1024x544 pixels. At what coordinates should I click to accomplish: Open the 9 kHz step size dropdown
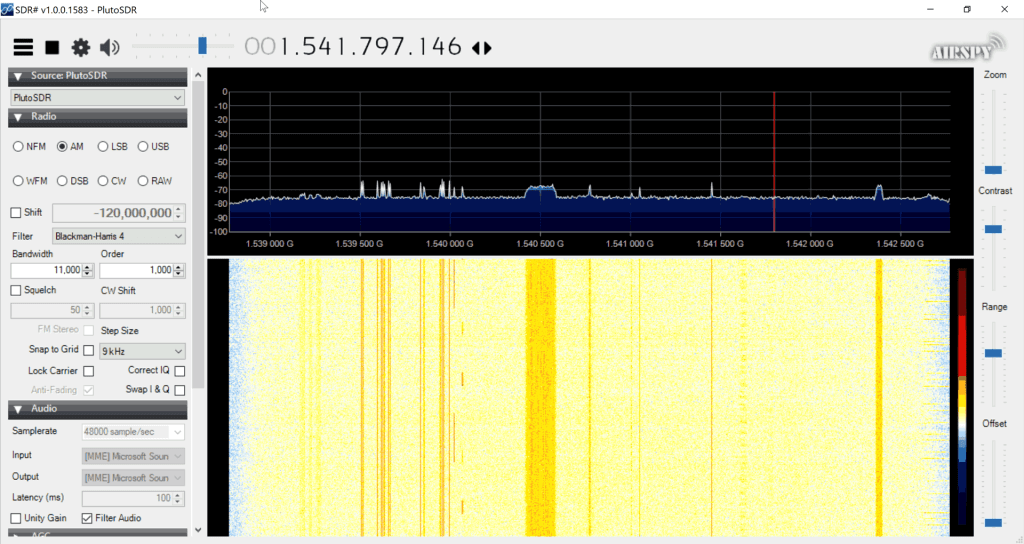(x=143, y=351)
